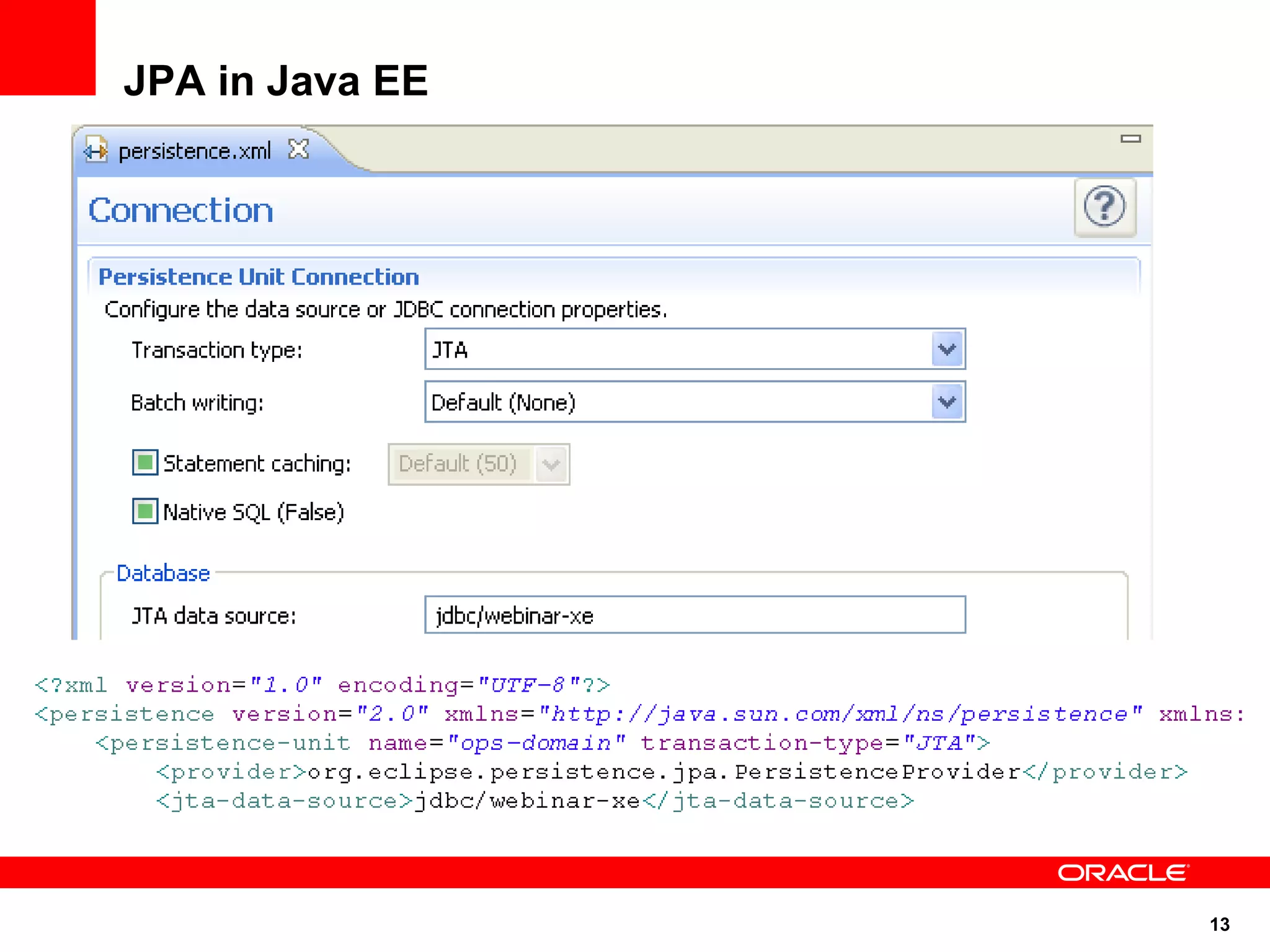The width and height of the screenshot is (1270, 952).
Task: Click the Transaction type label
Action: click(216, 351)
